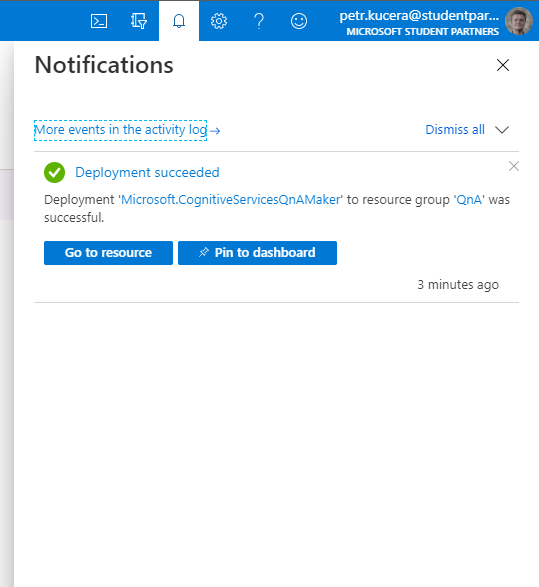
Task: Expand the chevron next to Dismiss all
Action: coord(502,130)
